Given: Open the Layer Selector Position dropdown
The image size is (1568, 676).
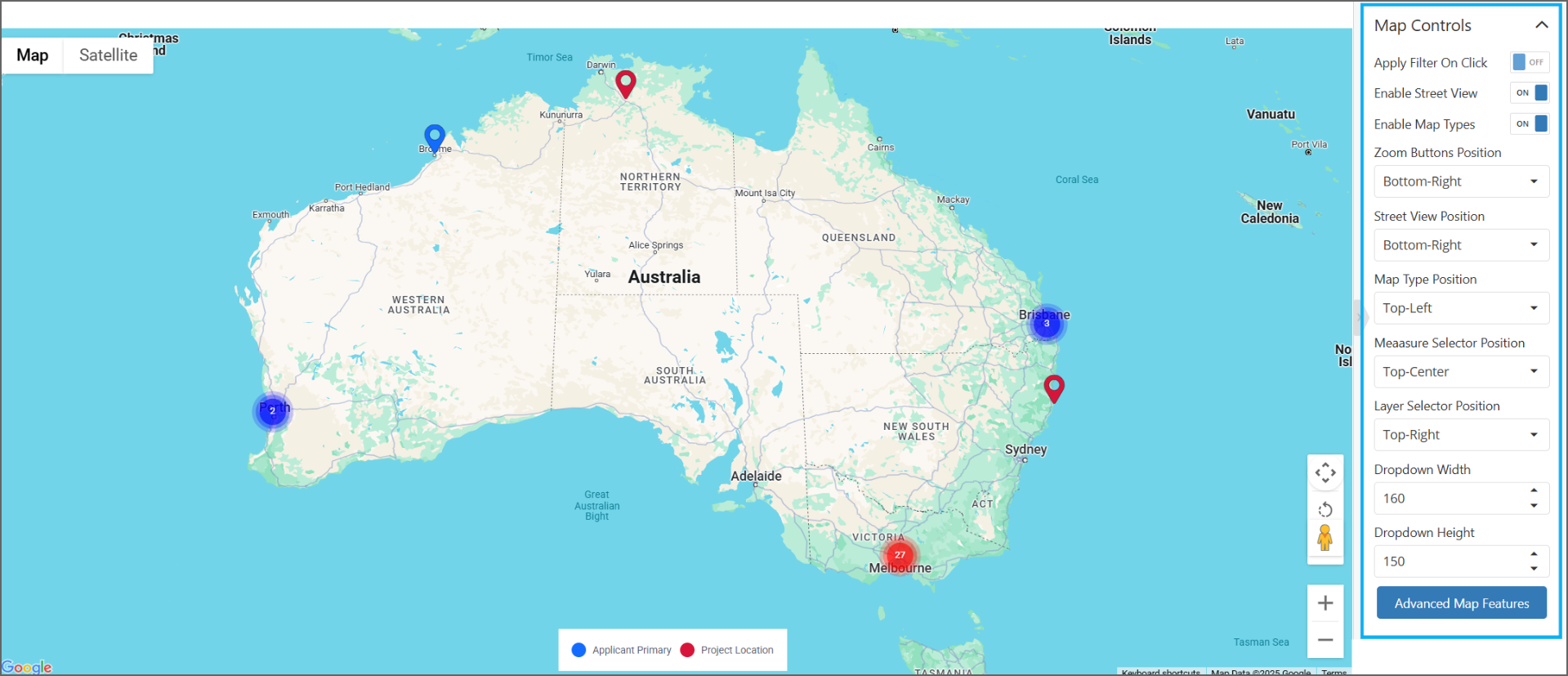Looking at the screenshot, I should (1460, 435).
